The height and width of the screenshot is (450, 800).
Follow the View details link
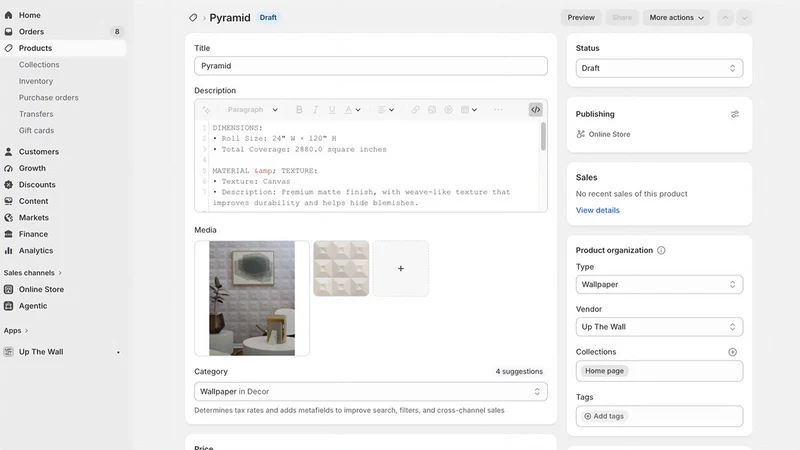point(597,210)
